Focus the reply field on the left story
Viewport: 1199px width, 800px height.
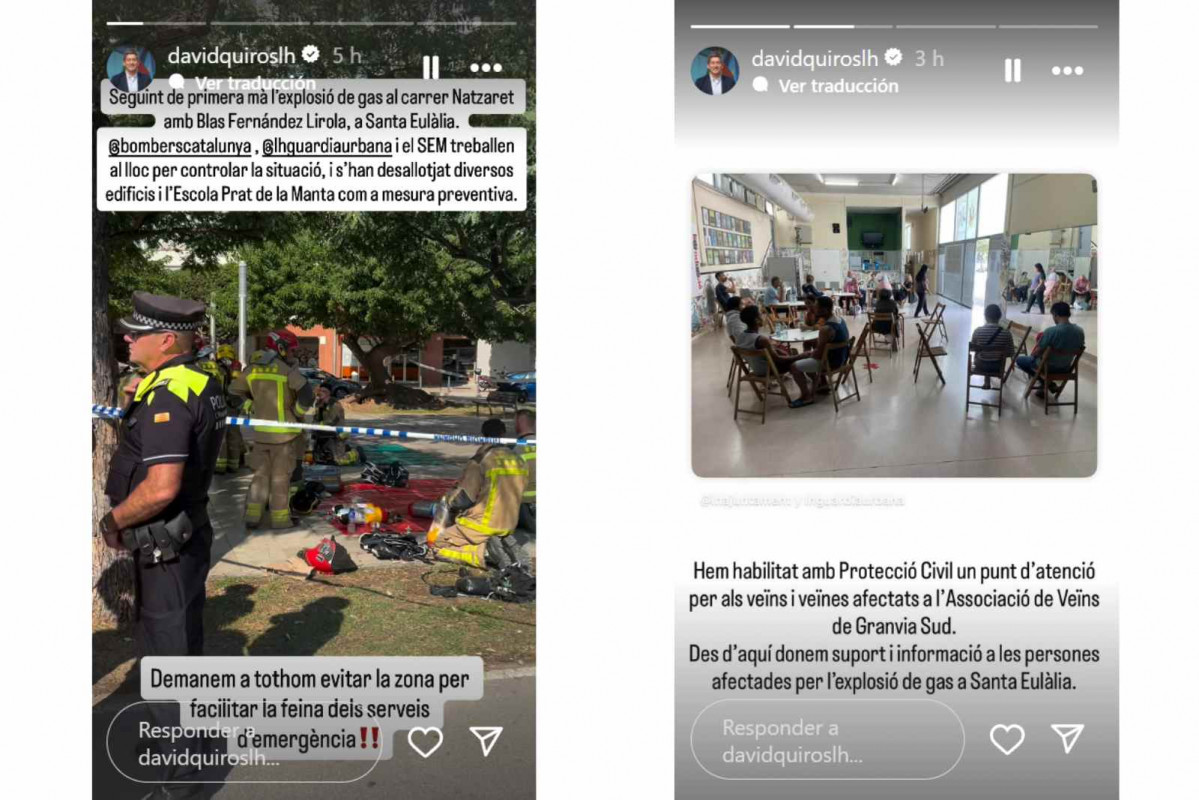pyautogui.click(x=245, y=742)
